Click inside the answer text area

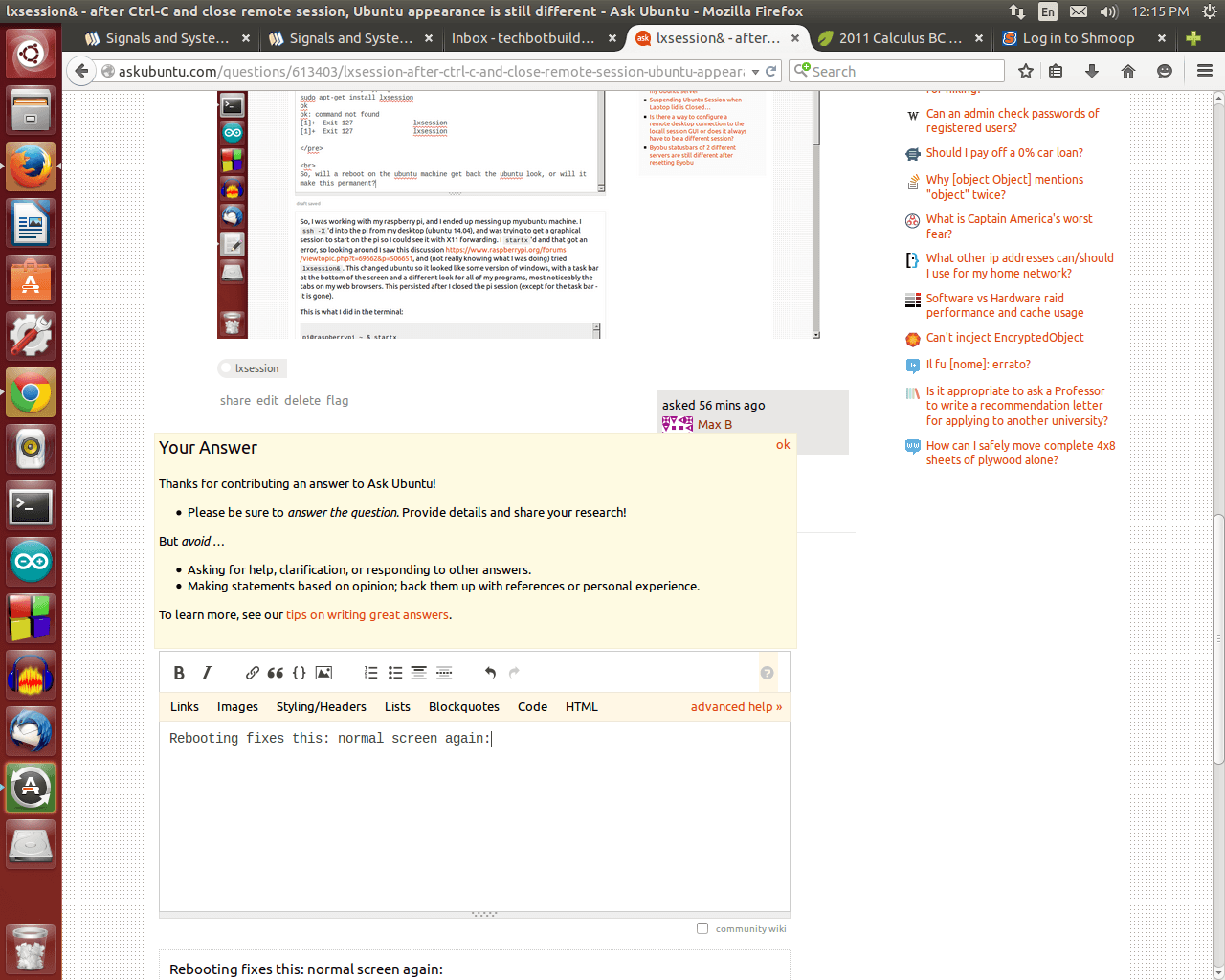coord(475,816)
